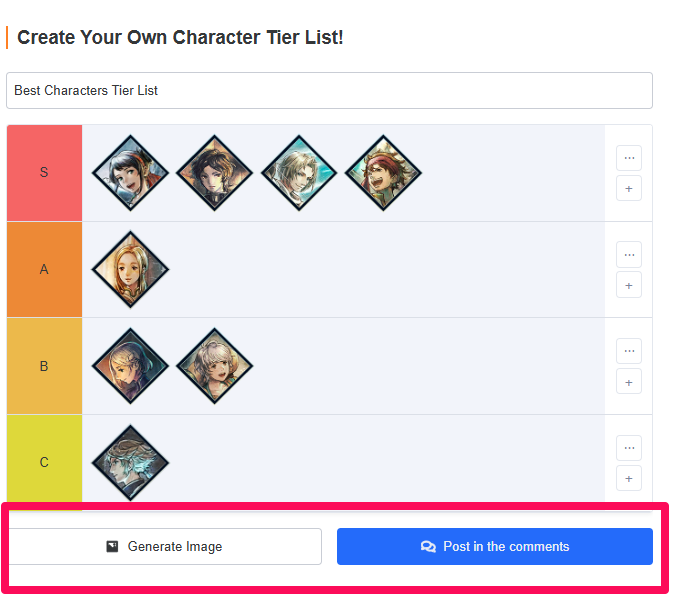Click the character portrait in A tier
This screenshot has height=607, width=673.
130,269
